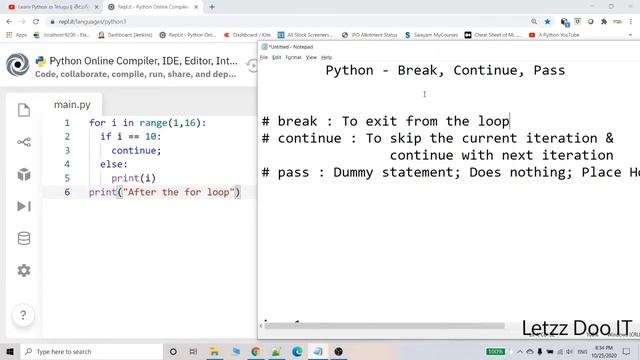Switch to the Notepad taskbar icon
640x360 pixels.
click(318, 351)
